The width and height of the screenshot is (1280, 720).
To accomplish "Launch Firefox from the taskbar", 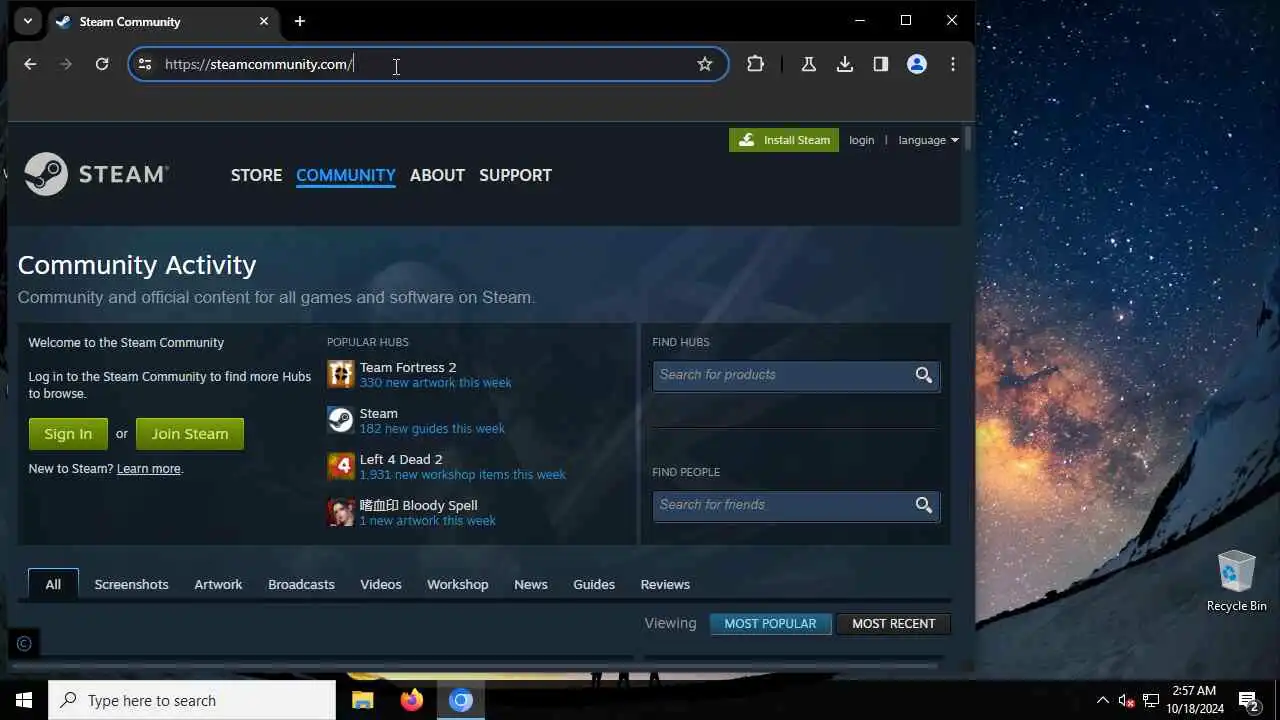I will 411,700.
